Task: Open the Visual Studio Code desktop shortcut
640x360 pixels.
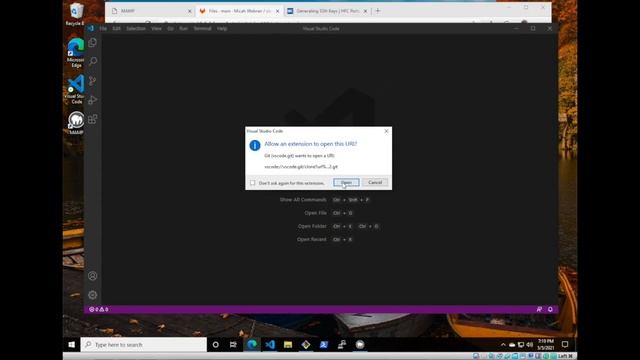Action: 76,89
